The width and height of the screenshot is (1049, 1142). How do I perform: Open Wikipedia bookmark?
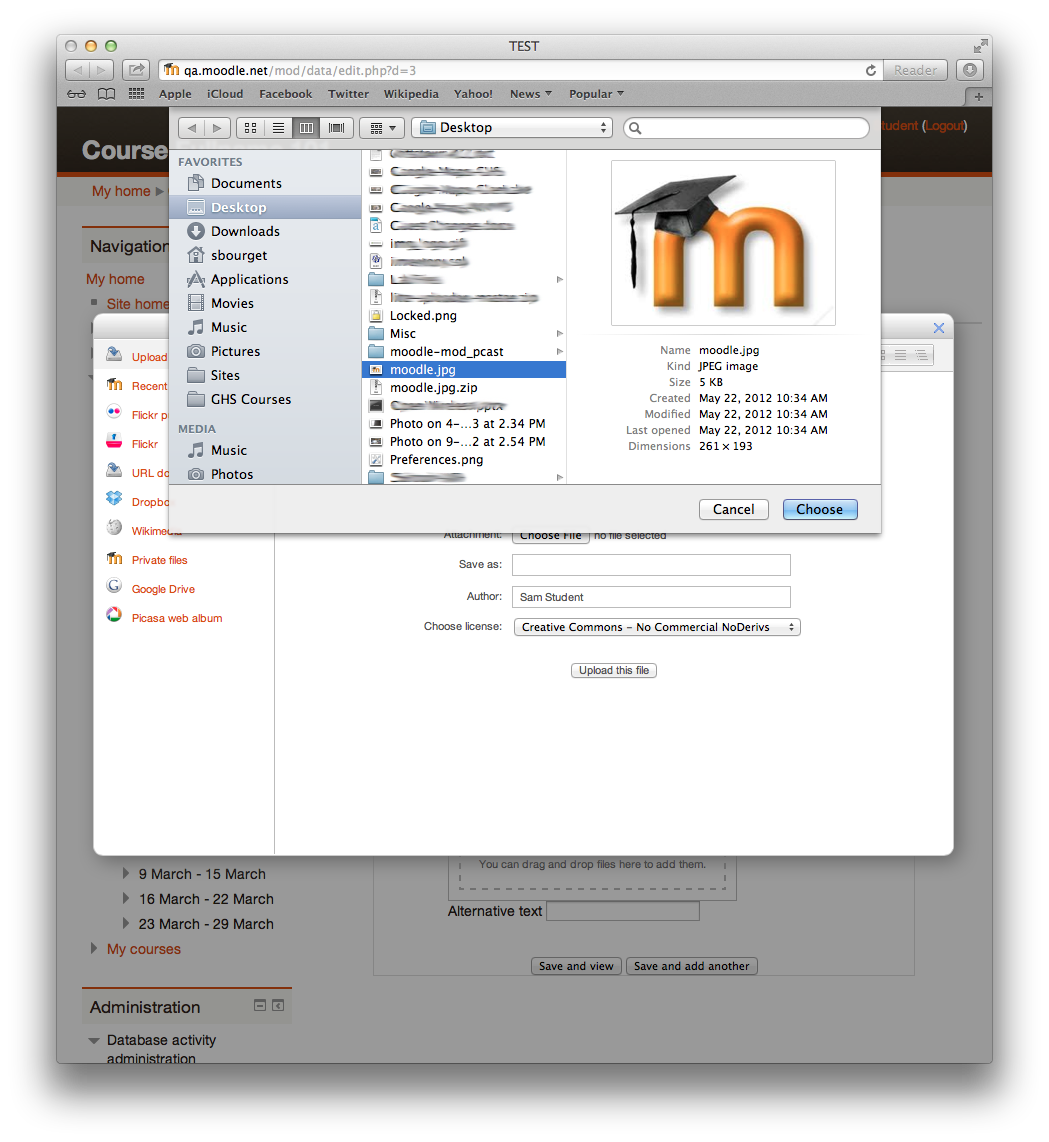point(411,94)
